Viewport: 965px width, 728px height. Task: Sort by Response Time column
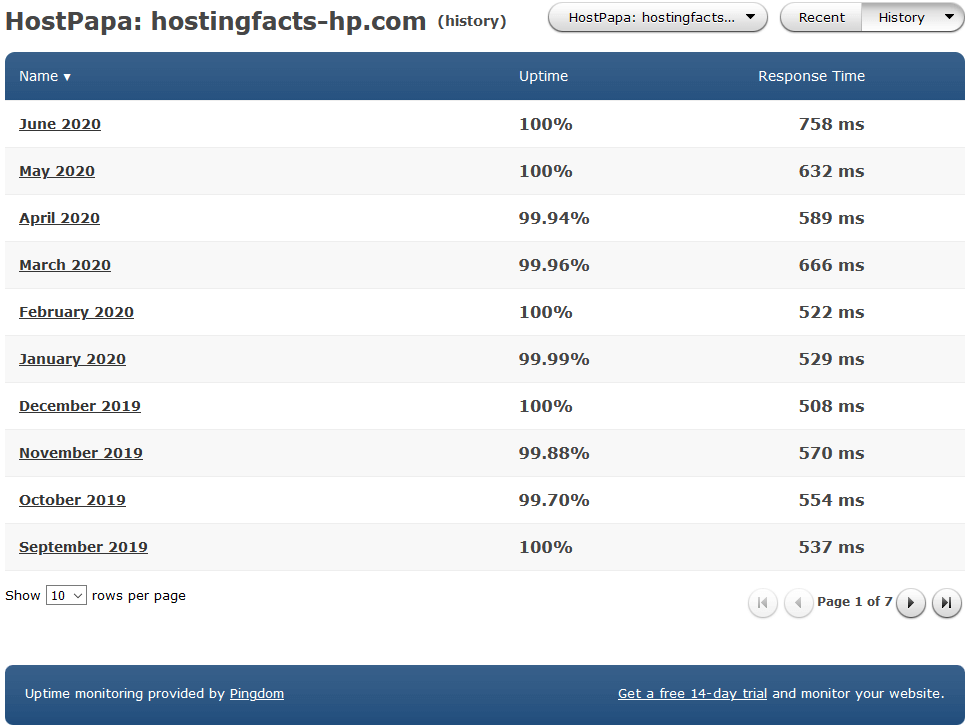[811, 76]
